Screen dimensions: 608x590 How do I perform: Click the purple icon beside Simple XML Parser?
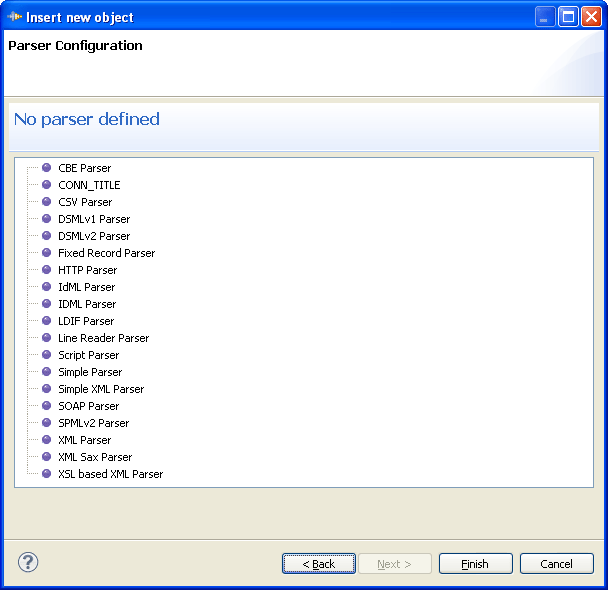47,388
